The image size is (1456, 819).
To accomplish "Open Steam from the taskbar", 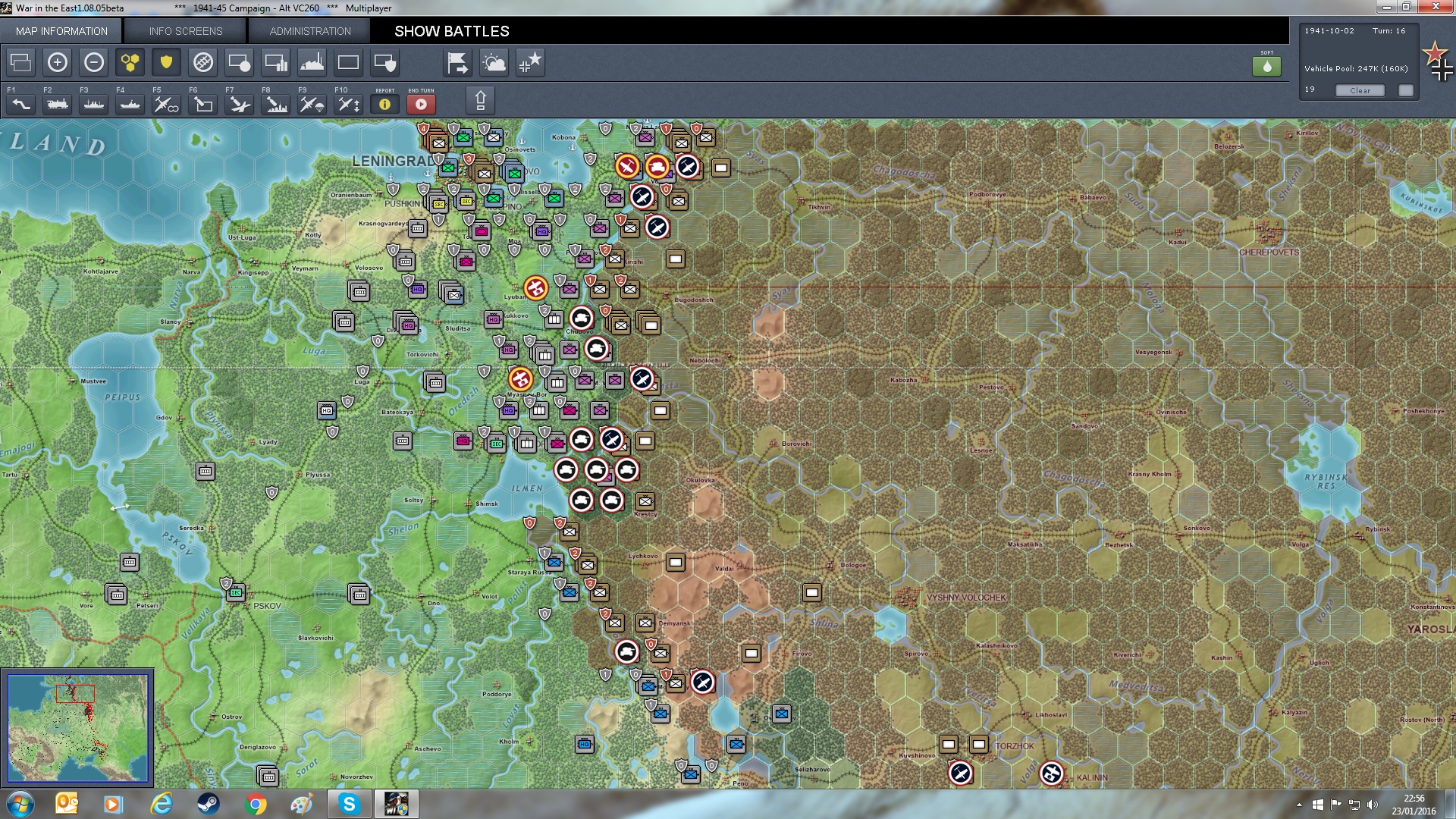I will [x=208, y=804].
